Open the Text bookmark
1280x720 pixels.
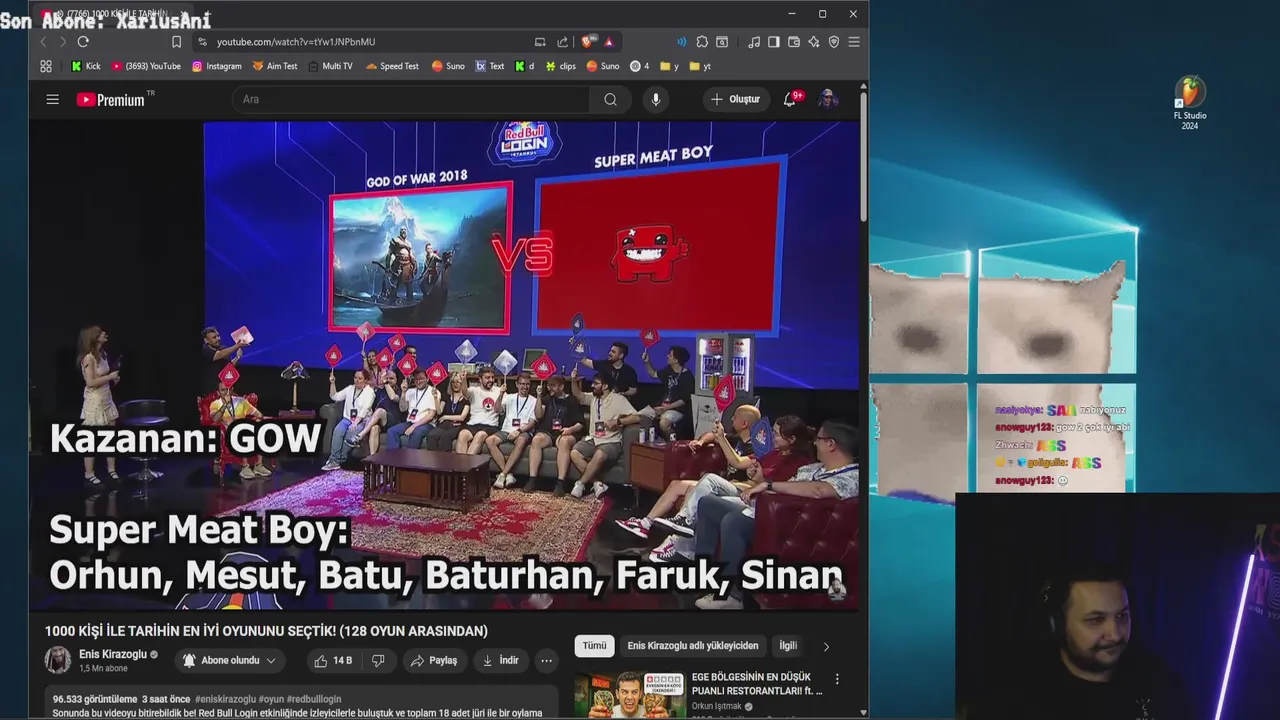(490, 66)
